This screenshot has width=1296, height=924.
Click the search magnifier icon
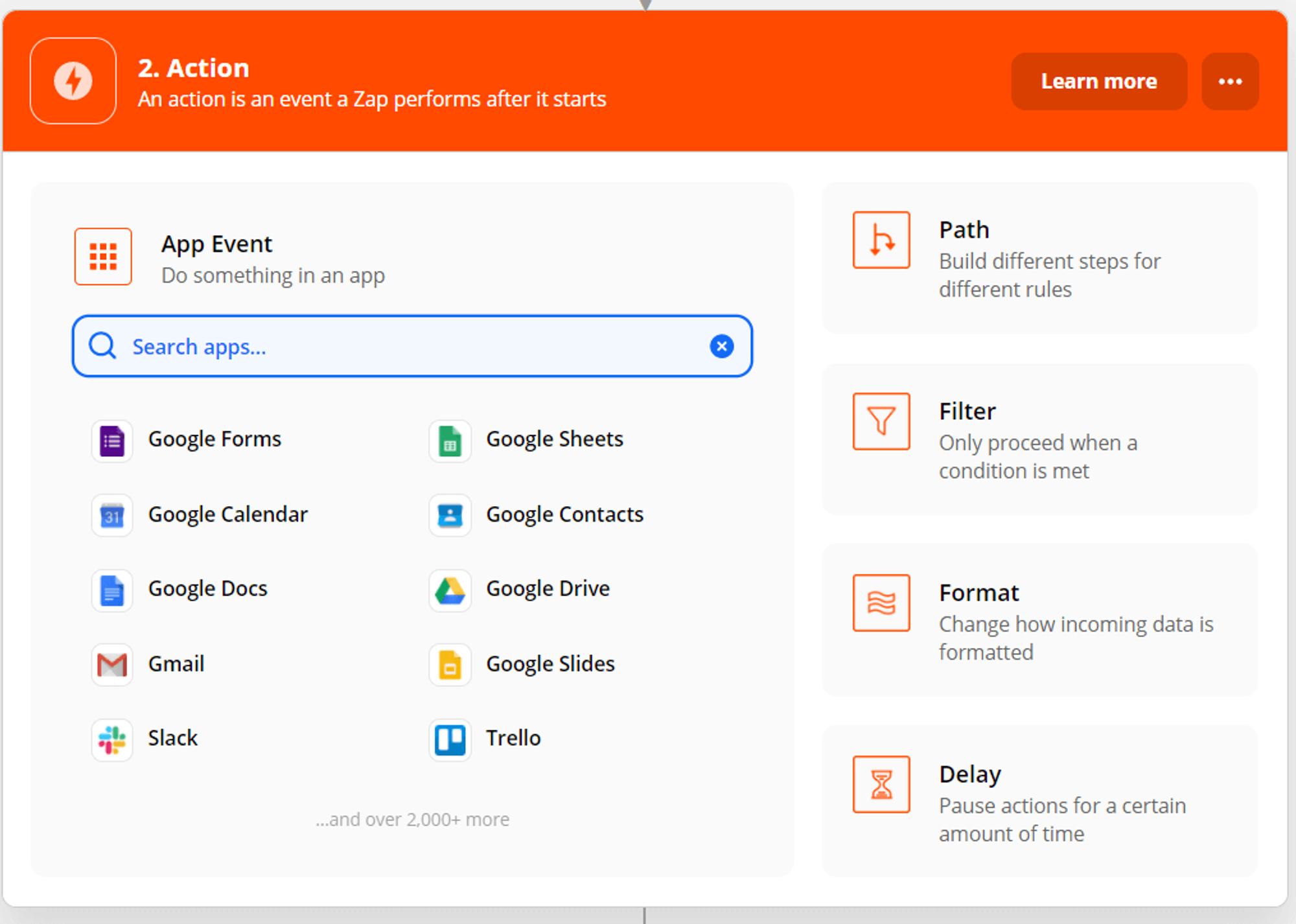pyautogui.click(x=102, y=346)
